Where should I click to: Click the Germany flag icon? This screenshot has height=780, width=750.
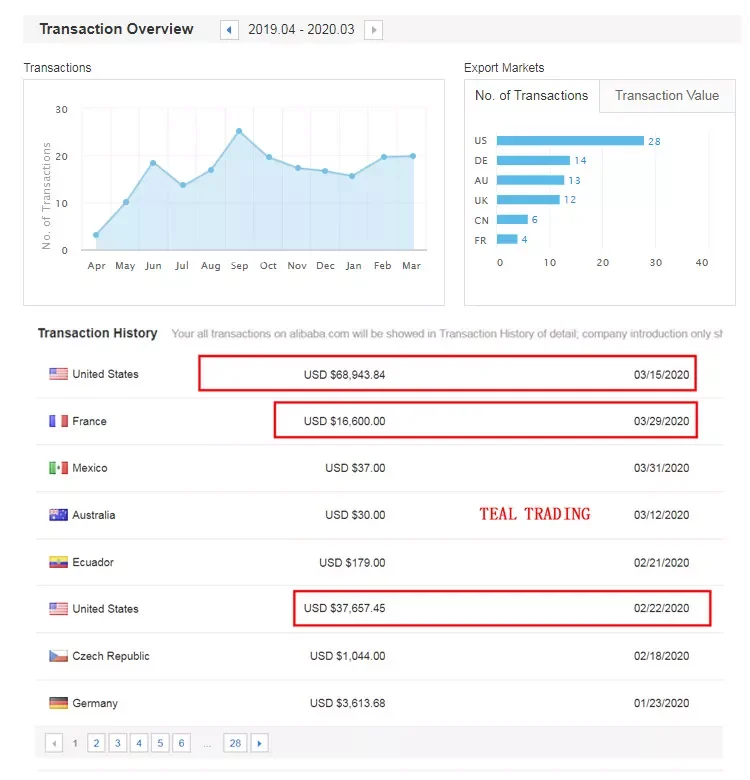58,703
